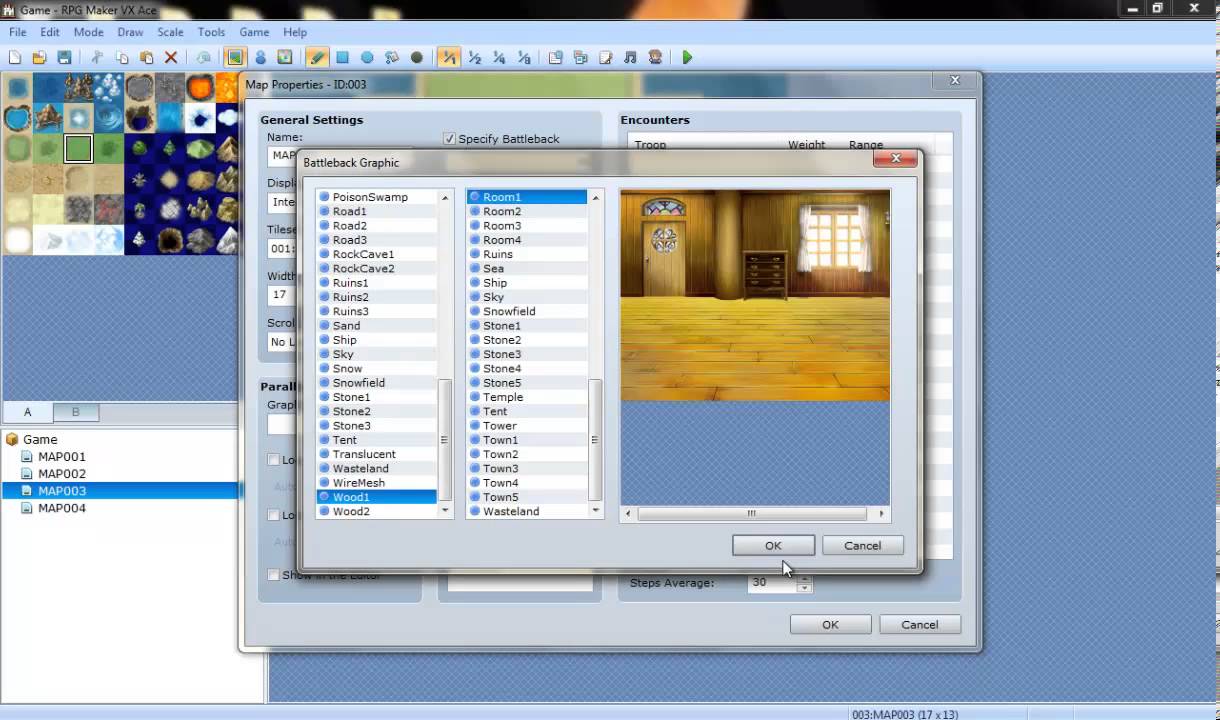Open the Help menu
The width and height of the screenshot is (1220, 720).
pyautogui.click(x=295, y=32)
